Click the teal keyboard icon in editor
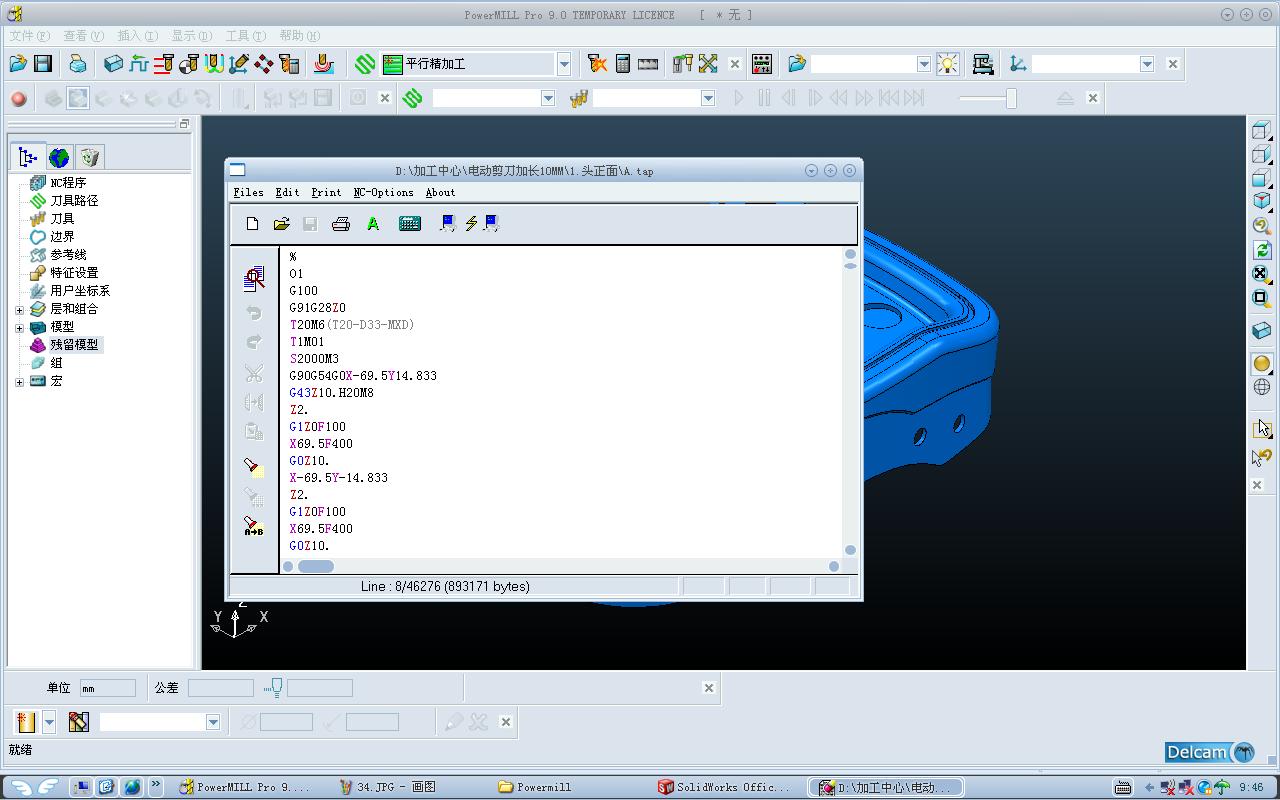Viewport: 1280px width, 800px height. click(410, 224)
